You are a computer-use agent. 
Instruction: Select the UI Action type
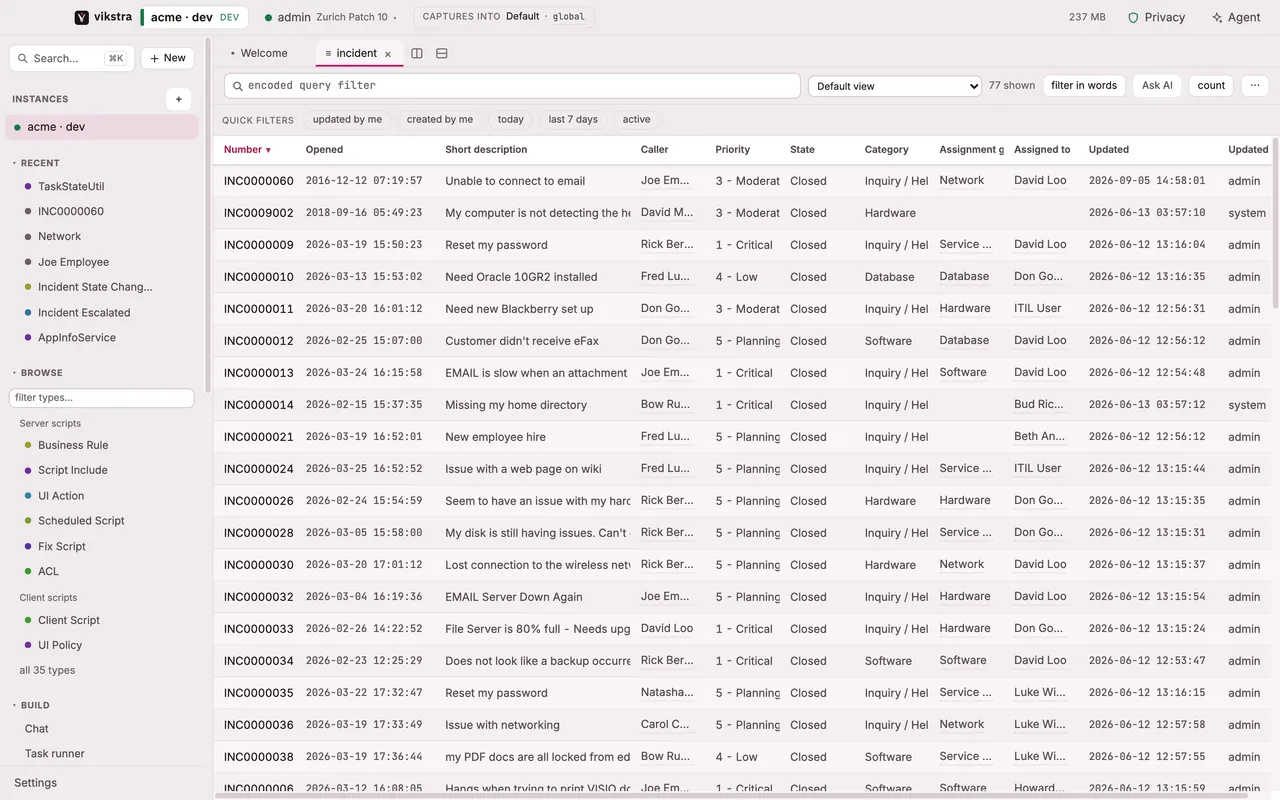pyautogui.click(x=61, y=496)
